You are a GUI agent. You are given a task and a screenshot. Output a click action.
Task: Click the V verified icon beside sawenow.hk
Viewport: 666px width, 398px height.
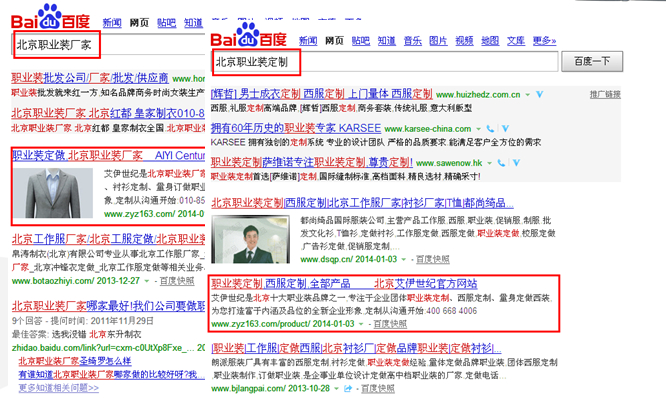pyautogui.click(x=516, y=163)
